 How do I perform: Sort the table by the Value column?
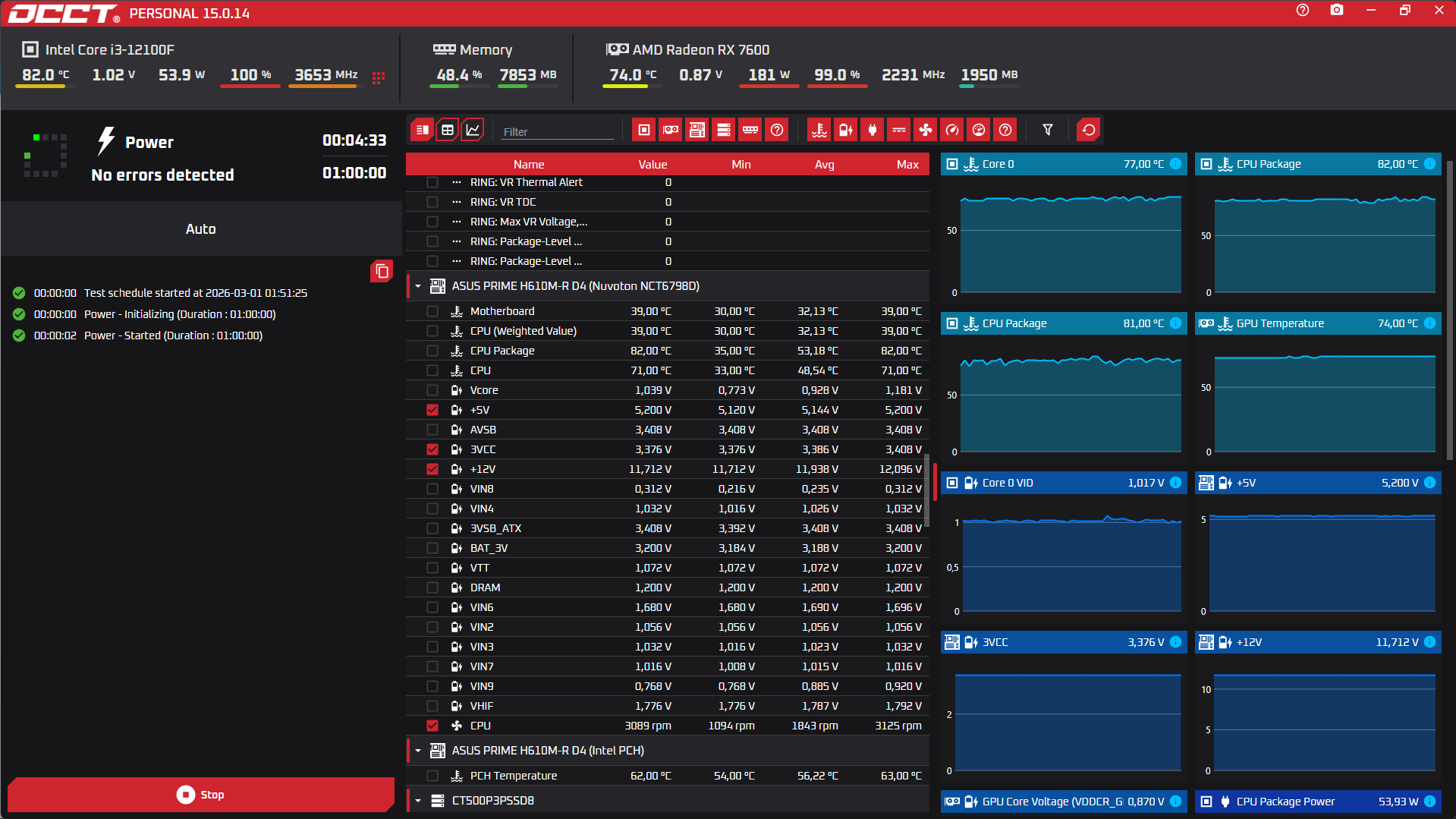click(653, 165)
